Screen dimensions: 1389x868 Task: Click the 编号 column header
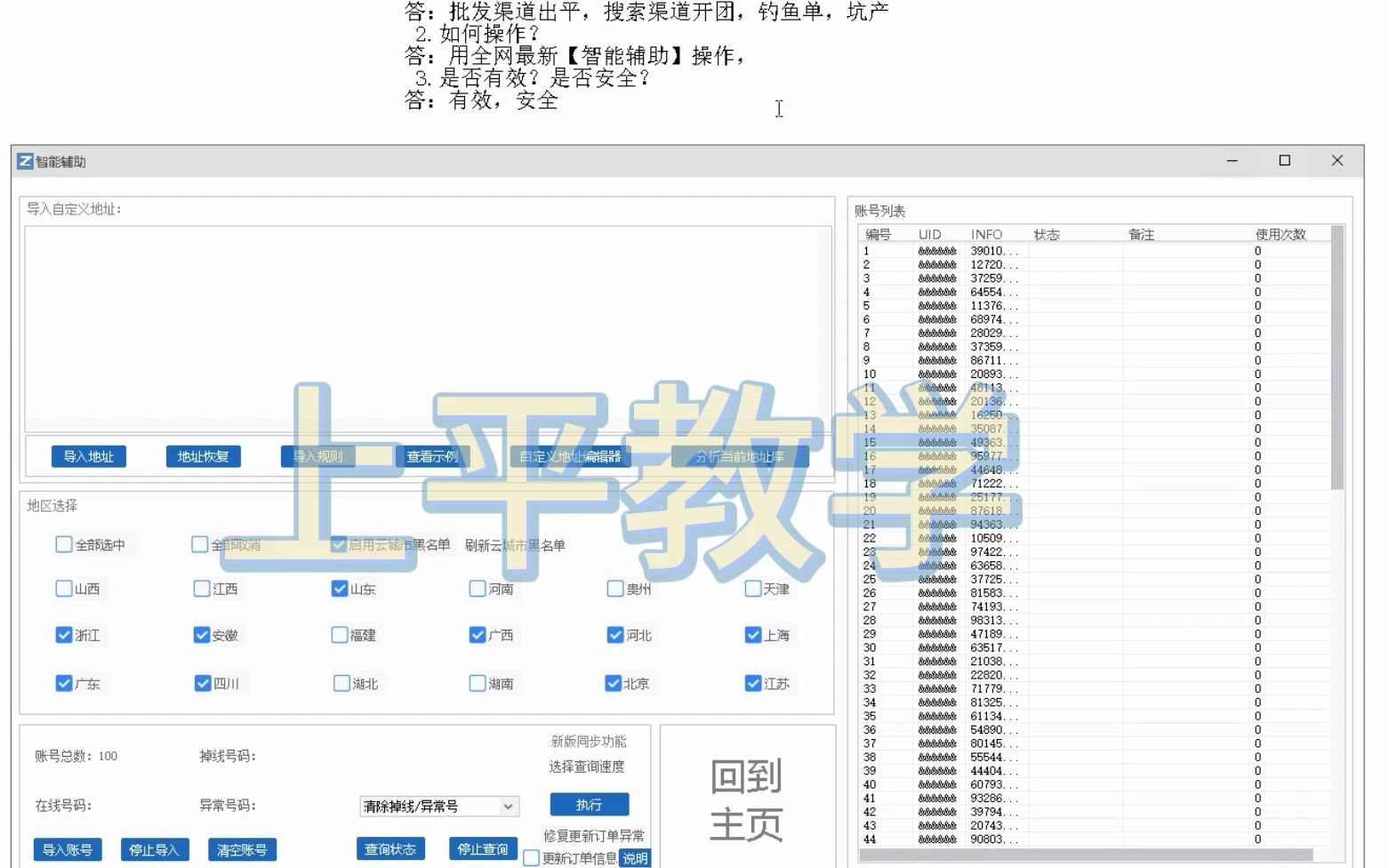(878, 234)
